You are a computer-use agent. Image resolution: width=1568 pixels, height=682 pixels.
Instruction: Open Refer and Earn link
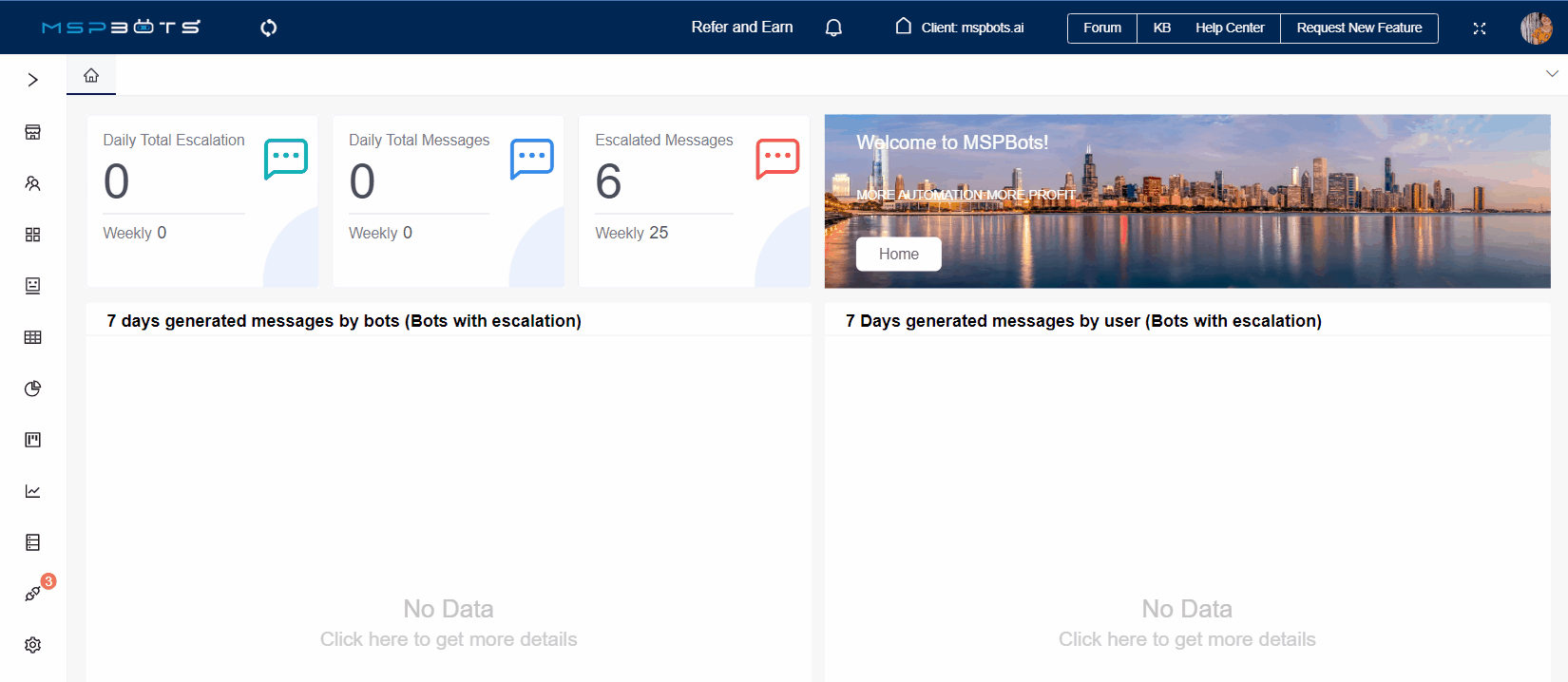click(x=741, y=28)
